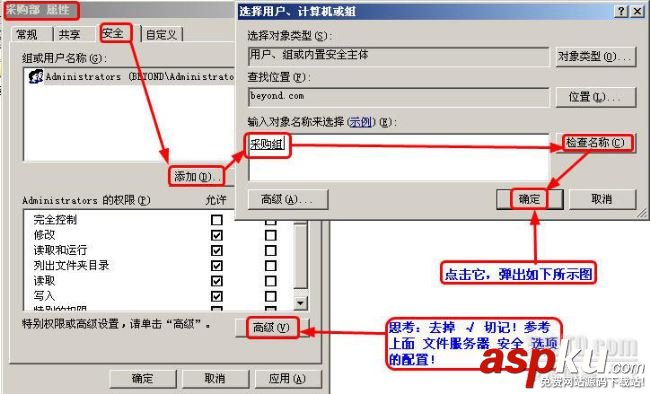The width and height of the screenshot is (650, 394).
Task: Click 取消 in the select users dialog
Action: 602,199
